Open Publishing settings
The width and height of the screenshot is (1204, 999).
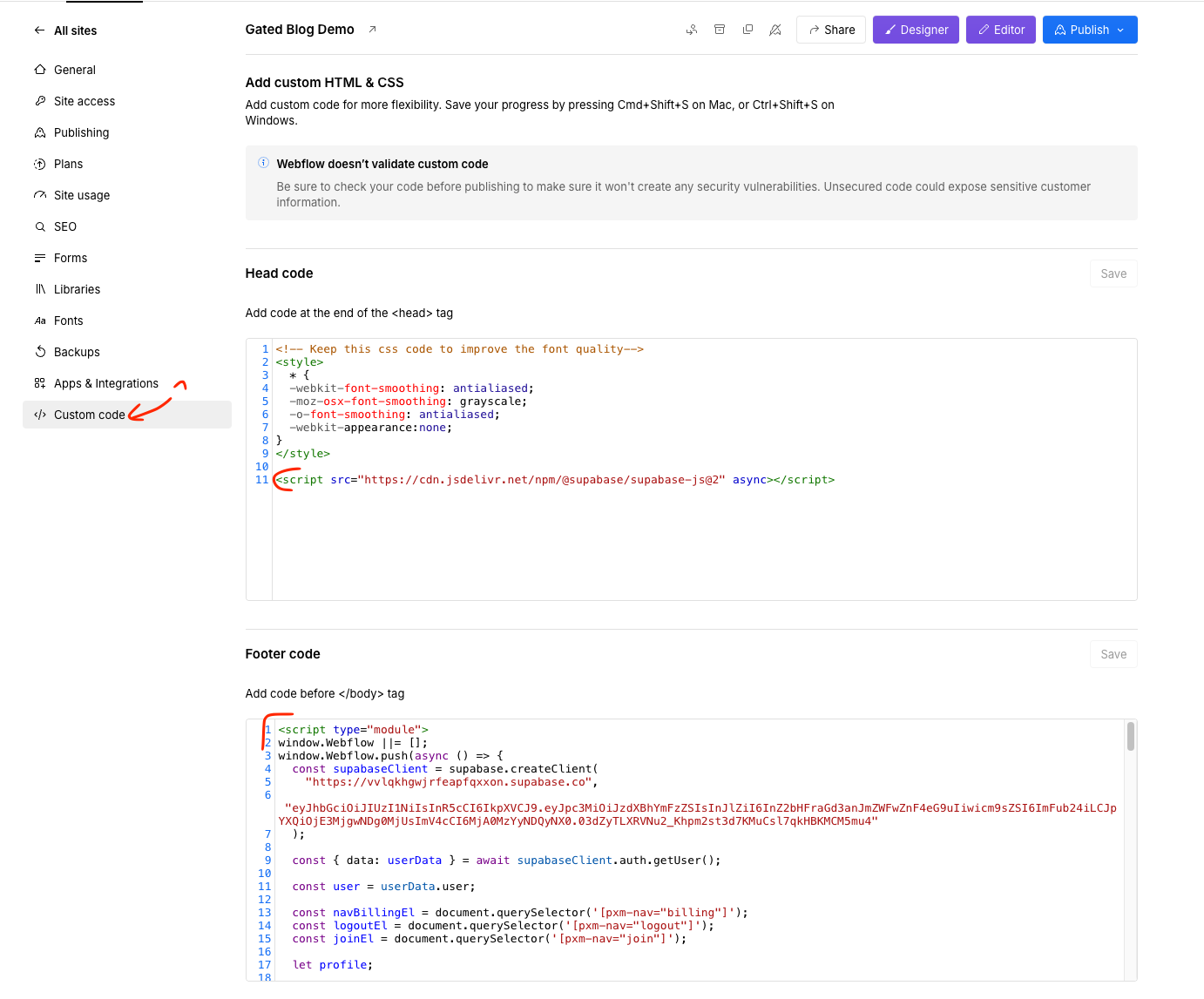pos(81,132)
